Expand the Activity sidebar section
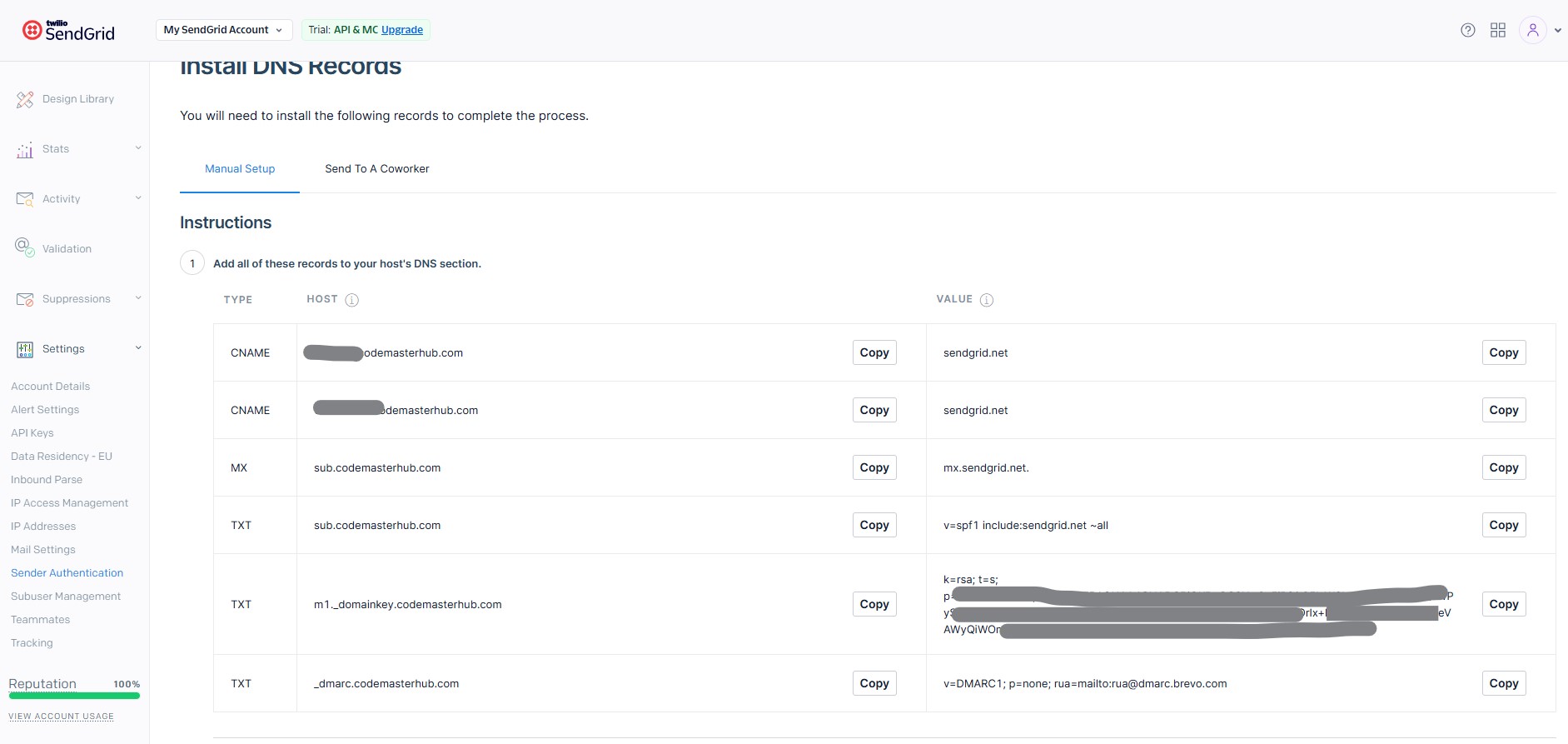 coord(138,198)
